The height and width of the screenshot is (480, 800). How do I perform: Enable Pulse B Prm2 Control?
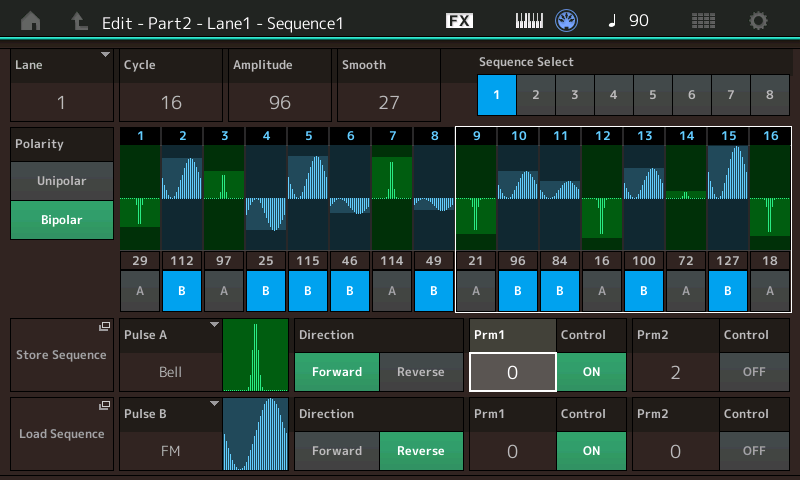tap(755, 451)
